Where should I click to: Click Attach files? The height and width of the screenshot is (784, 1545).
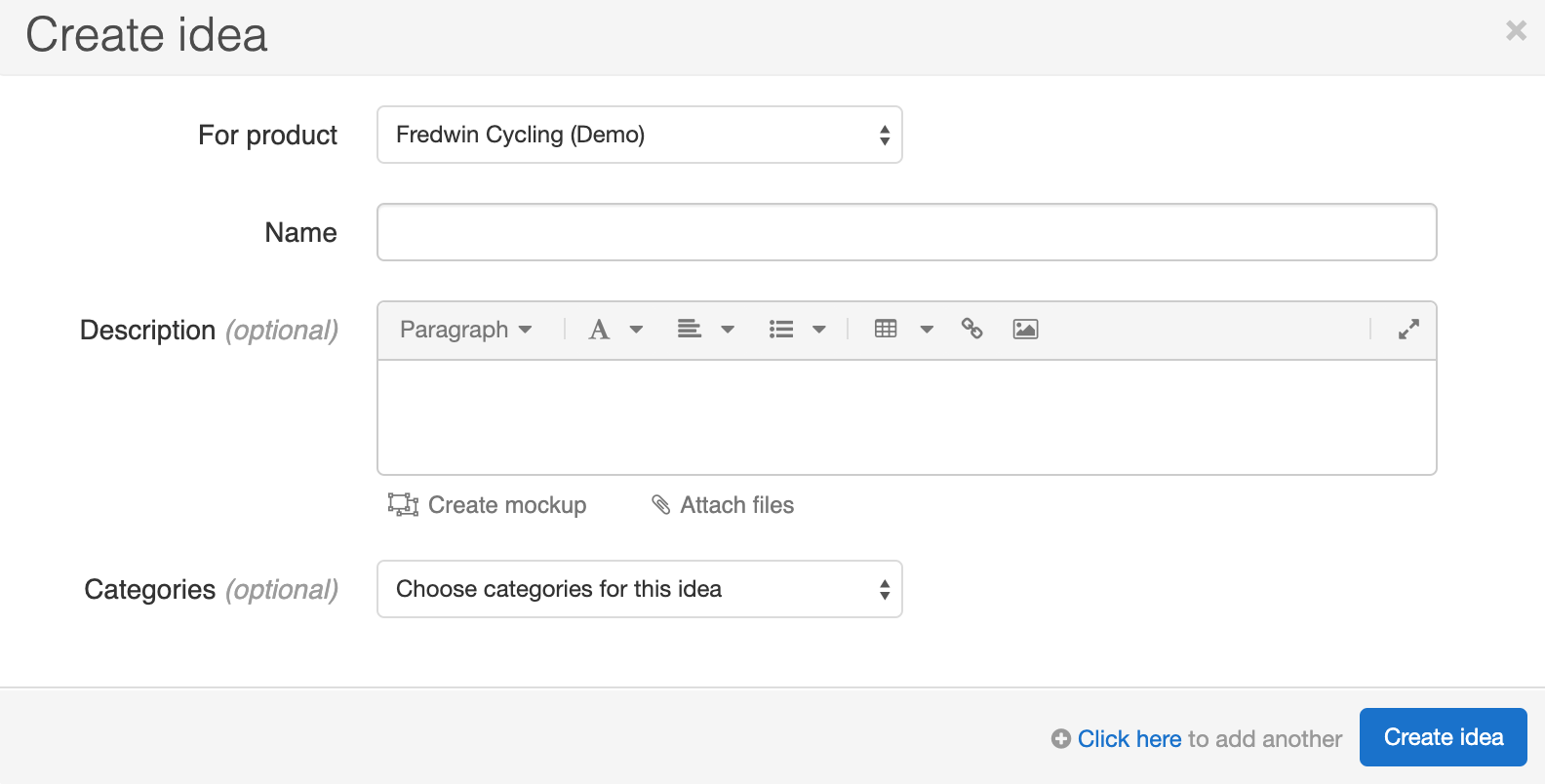(x=723, y=505)
